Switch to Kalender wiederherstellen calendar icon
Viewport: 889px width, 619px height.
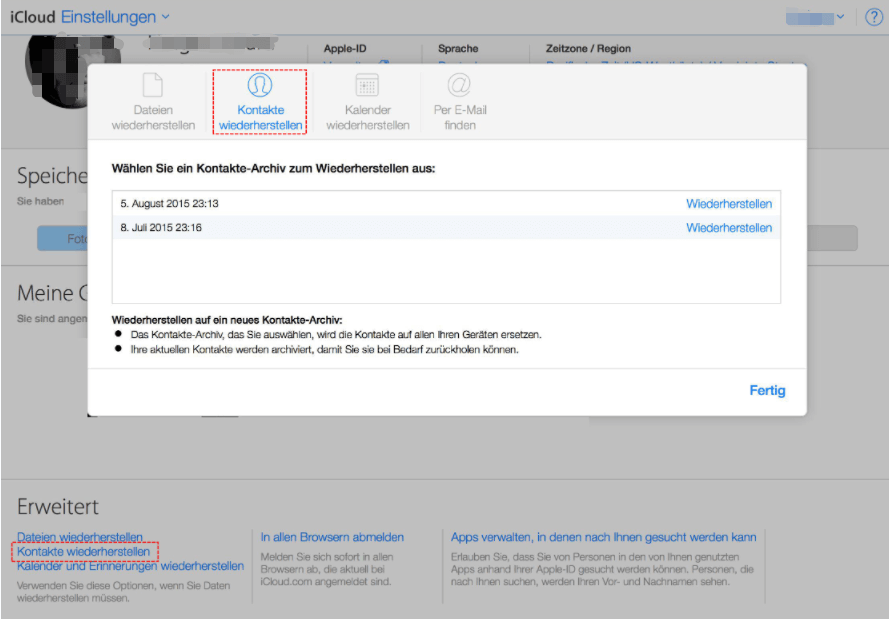pos(367,86)
